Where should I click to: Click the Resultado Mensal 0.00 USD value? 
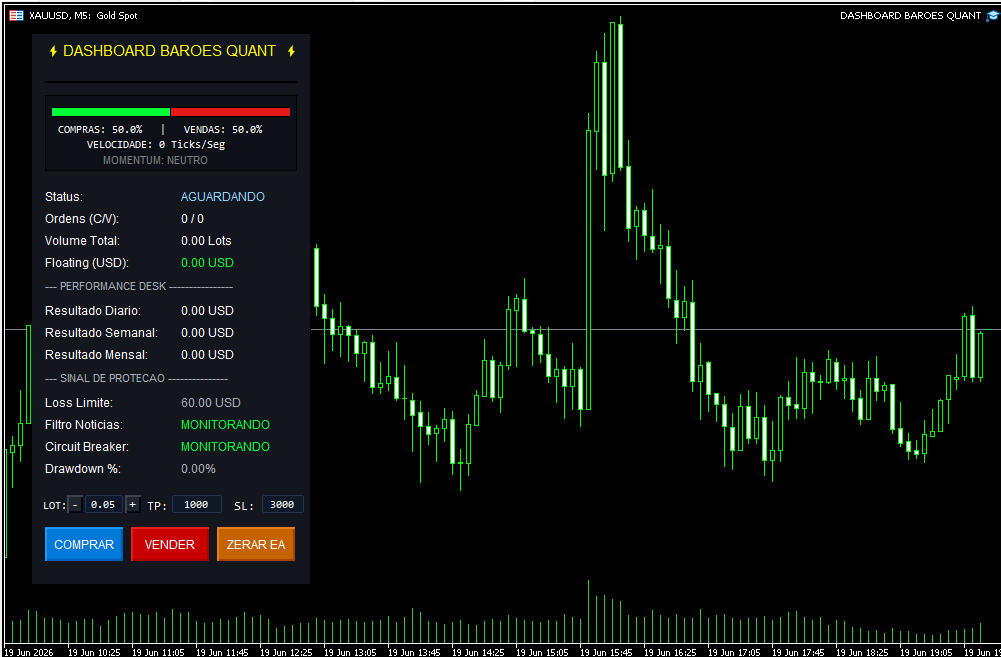[x=207, y=354]
